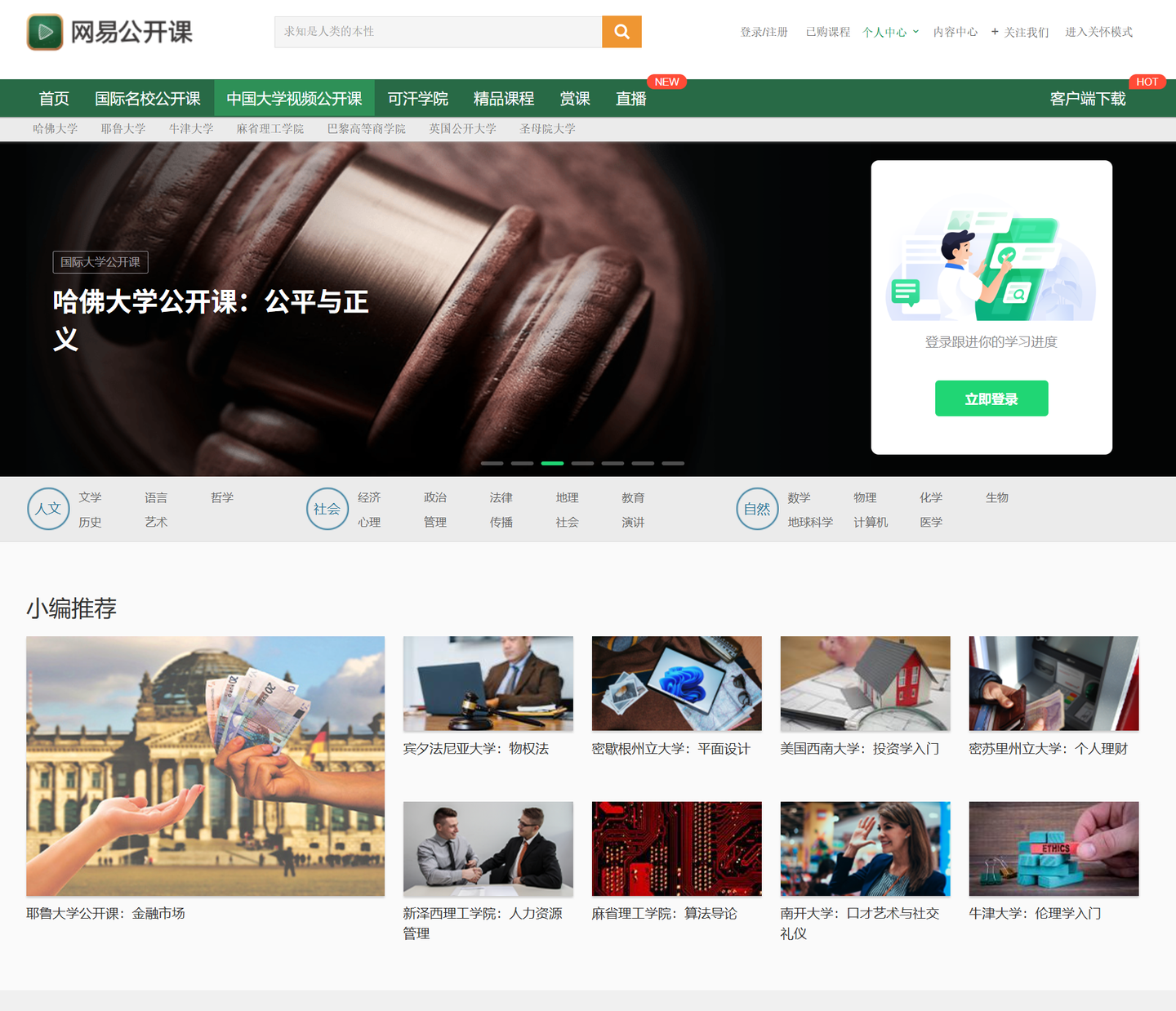The height and width of the screenshot is (1011, 1176).
Task: Open the 宾夕法尼亚大学：物权法 thumbnail
Action: pos(488,684)
